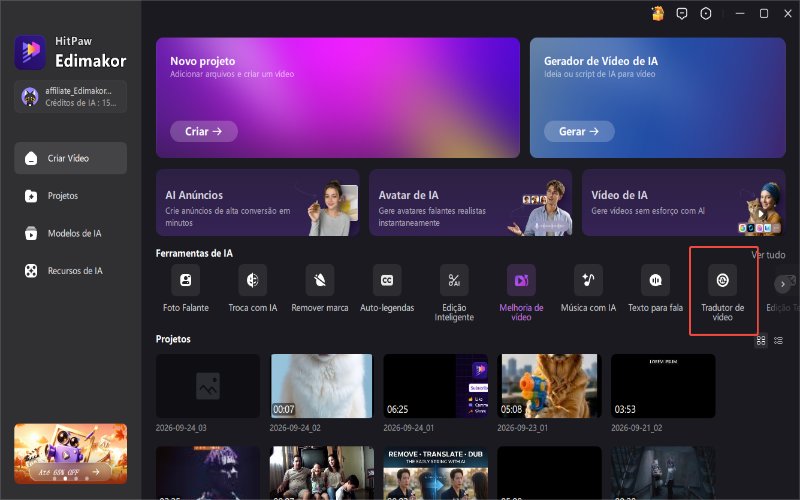
Task: Launch the Auto-legendas tool
Action: click(x=387, y=280)
